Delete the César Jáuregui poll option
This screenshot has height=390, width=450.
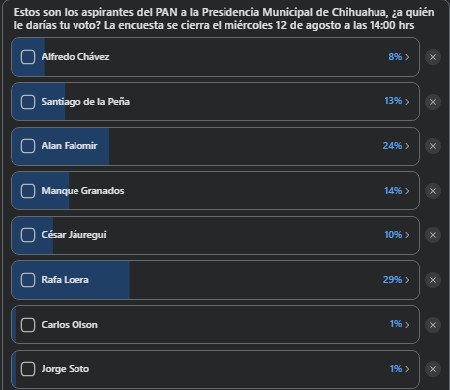point(433,235)
